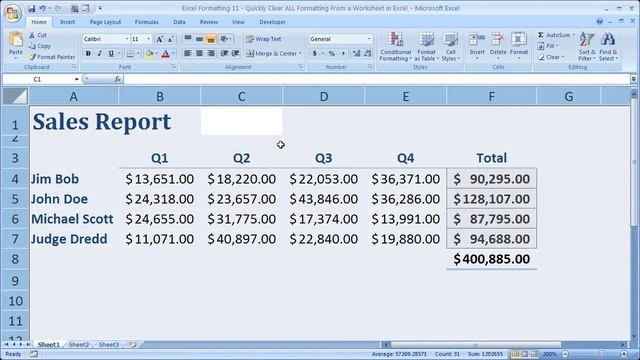This screenshot has width=640, height=360.
Task: Click the horizontal scrollbar thumb
Action: click(476, 345)
